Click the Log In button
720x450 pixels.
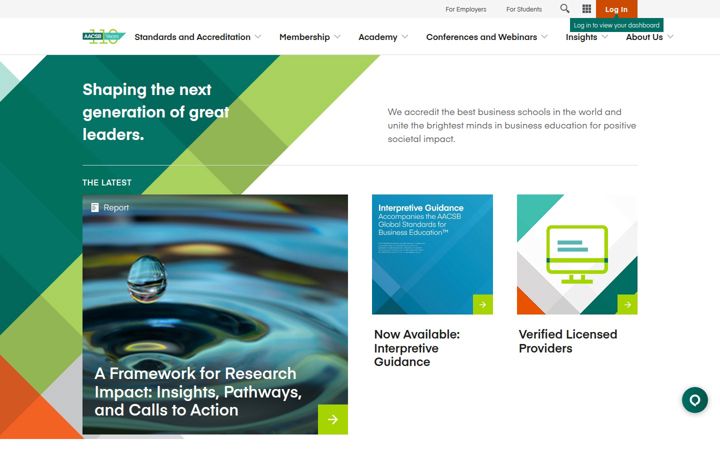(616, 9)
